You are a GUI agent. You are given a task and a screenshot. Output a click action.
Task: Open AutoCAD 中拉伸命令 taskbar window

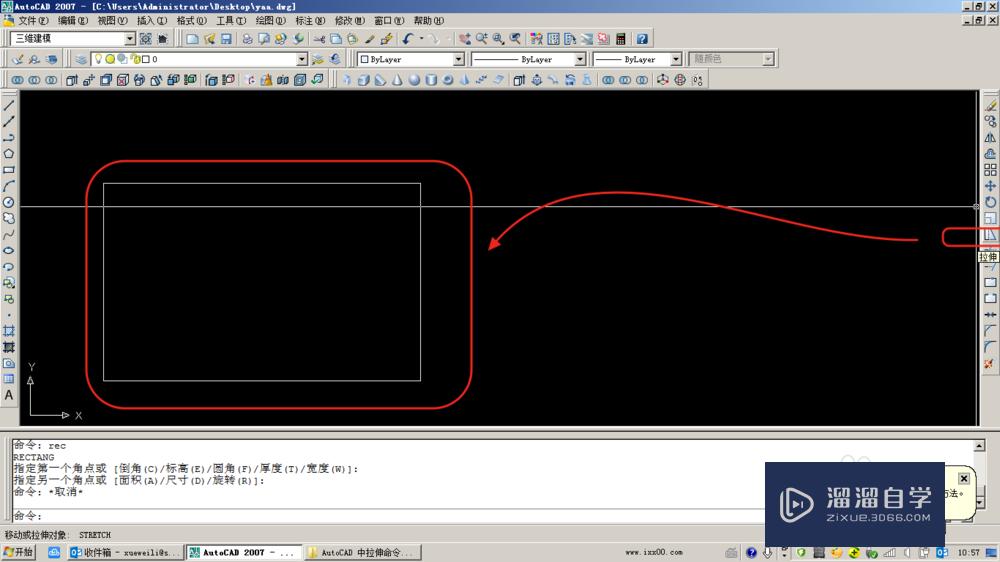pyautogui.click(x=362, y=552)
